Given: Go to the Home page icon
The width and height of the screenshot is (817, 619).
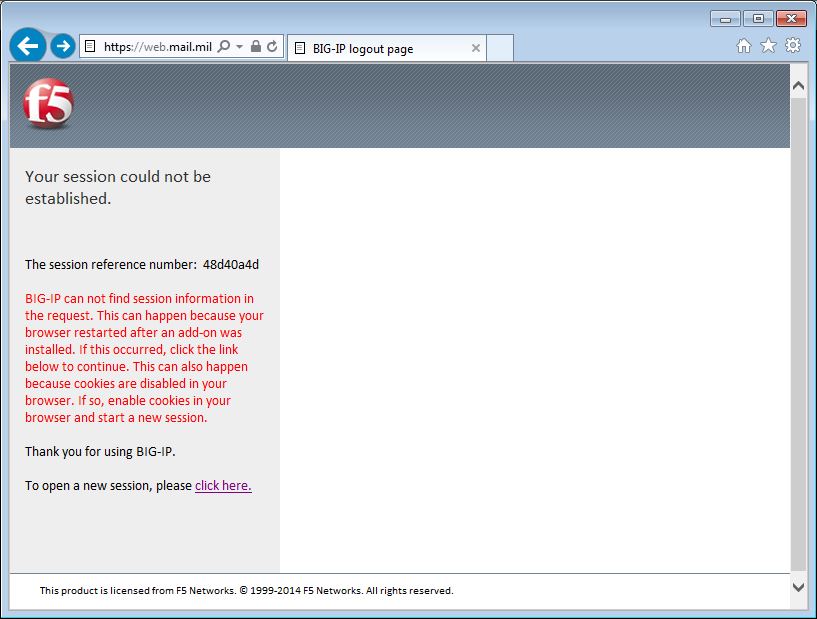Looking at the screenshot, I should [x=744, y=46].
